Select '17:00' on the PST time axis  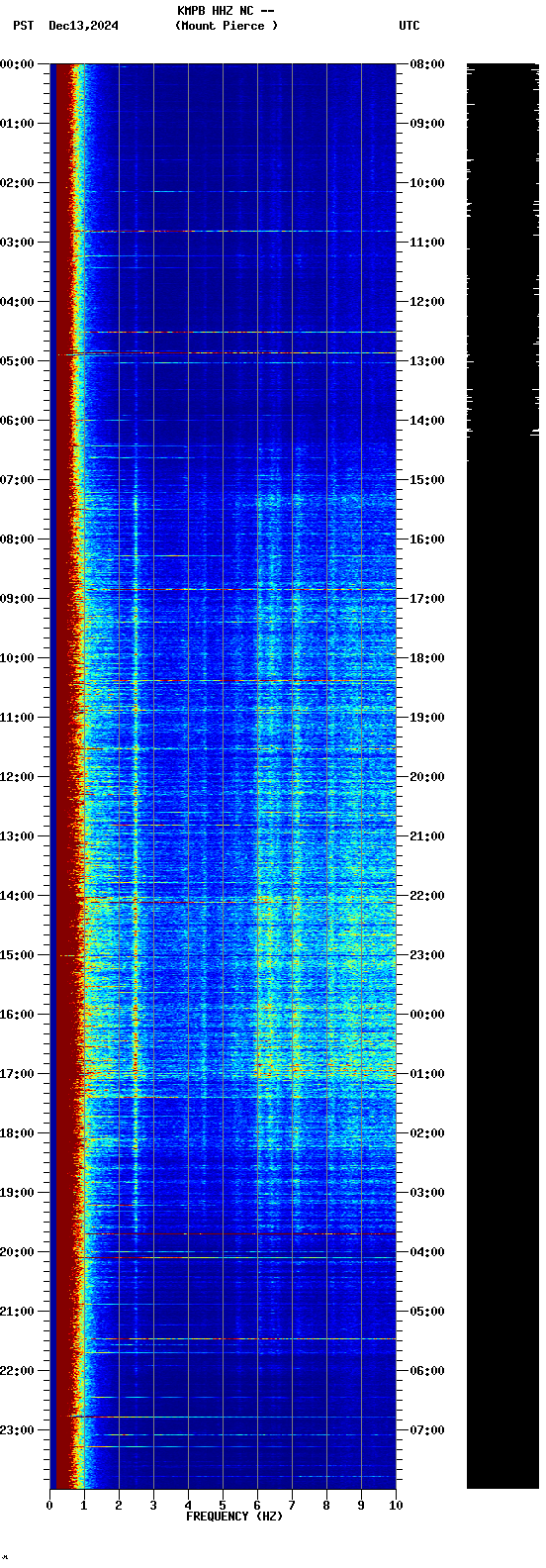coord(18,1074)
